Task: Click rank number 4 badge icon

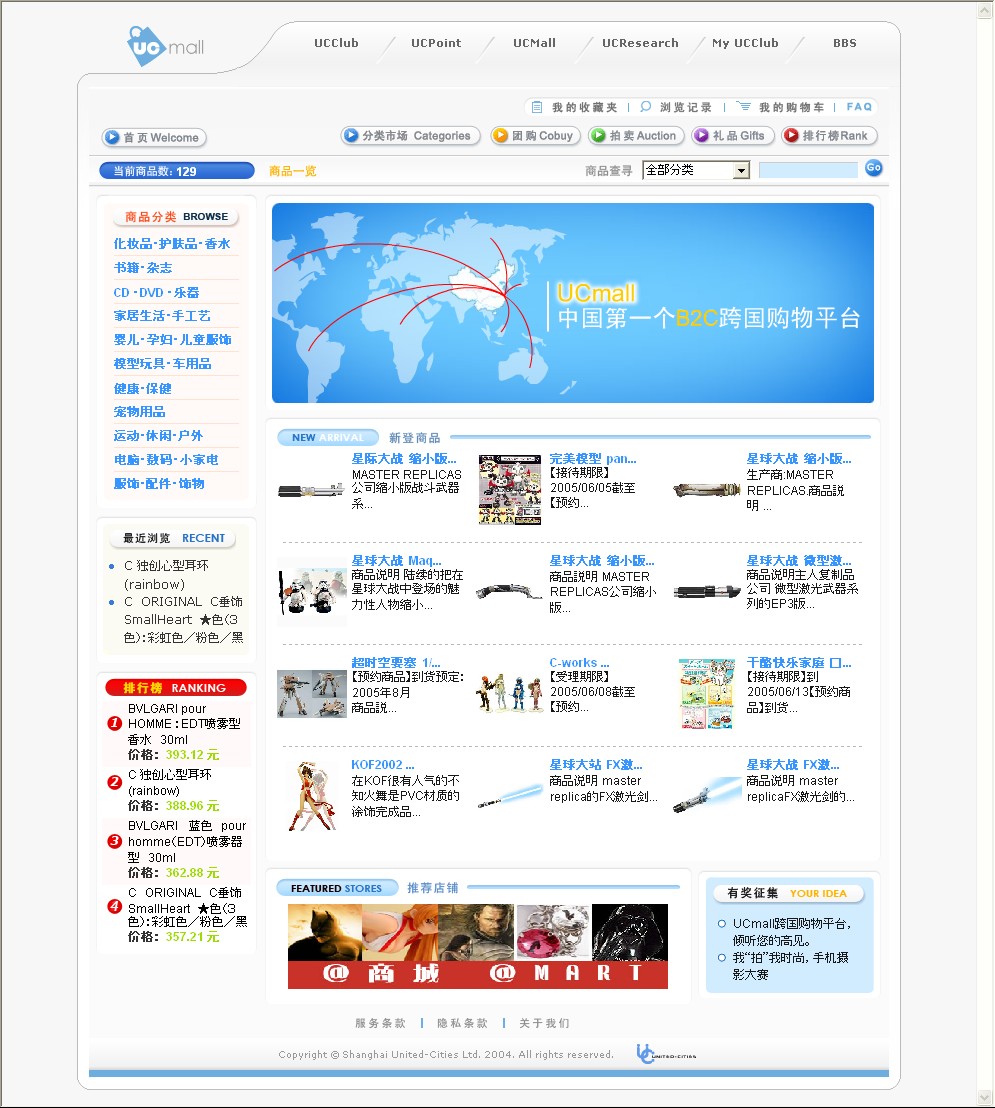Action: point(114,906)
